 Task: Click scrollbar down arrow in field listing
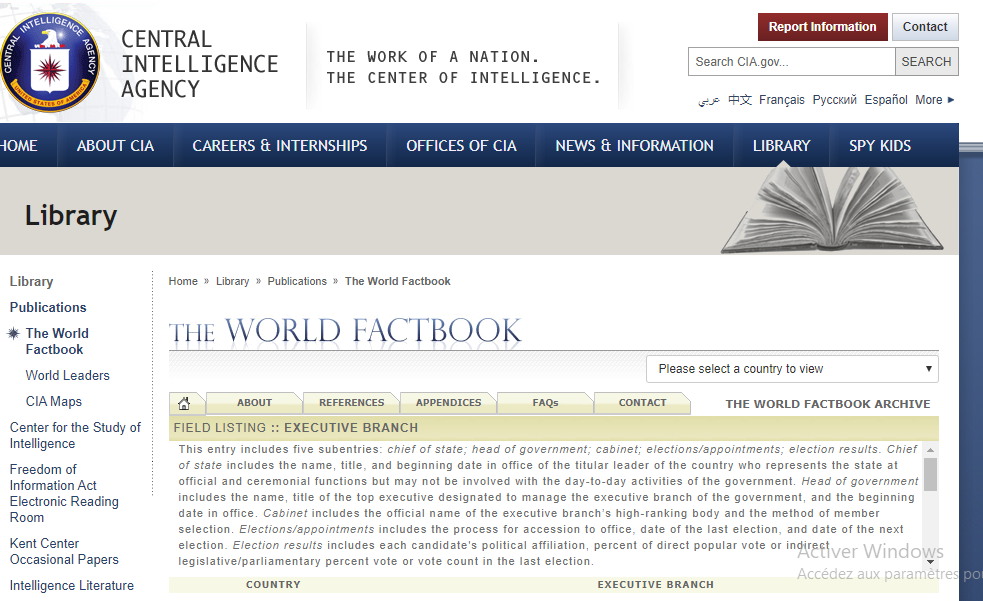tap(930, 562)
